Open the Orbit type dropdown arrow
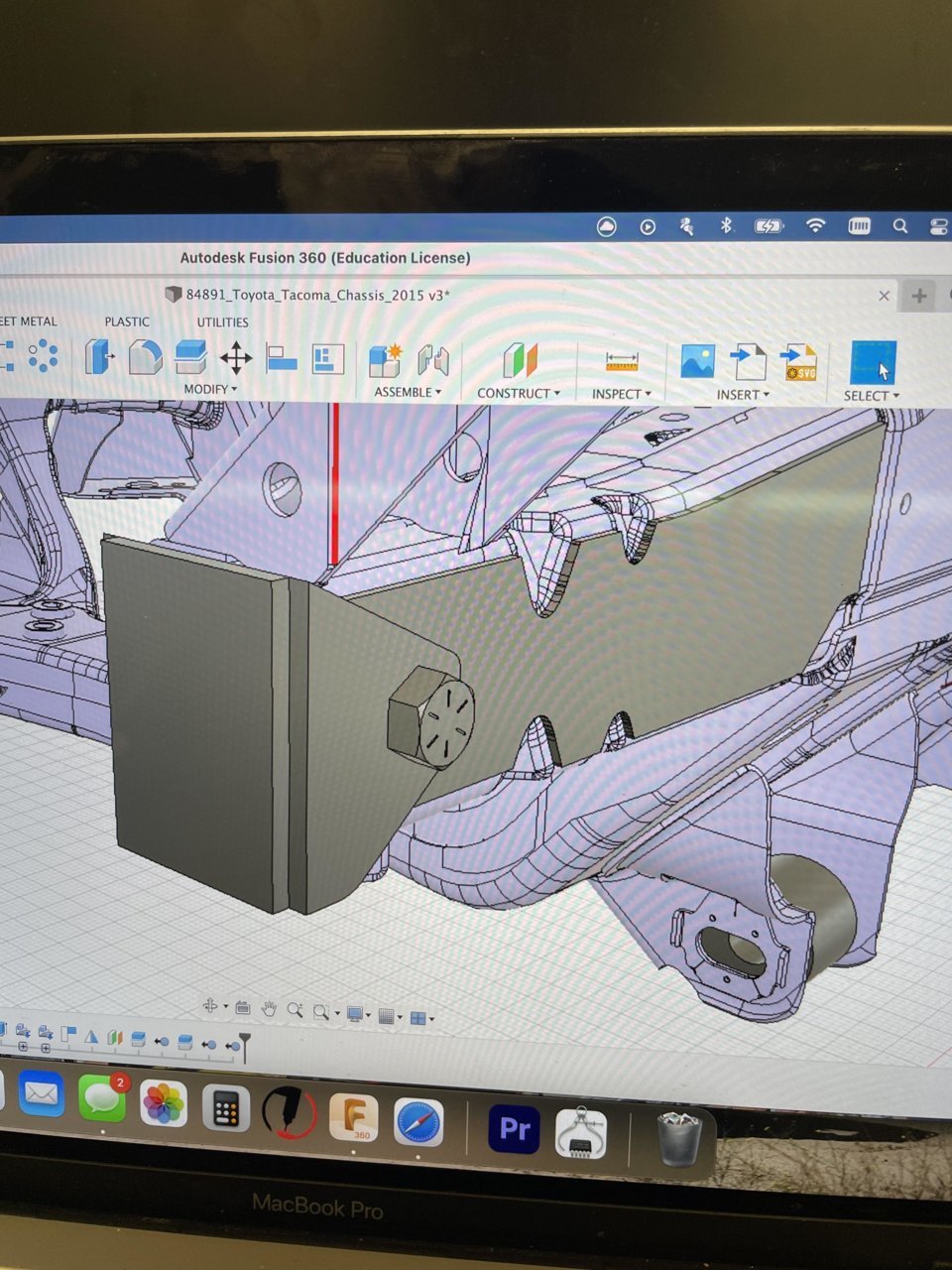 point(225,1008)
